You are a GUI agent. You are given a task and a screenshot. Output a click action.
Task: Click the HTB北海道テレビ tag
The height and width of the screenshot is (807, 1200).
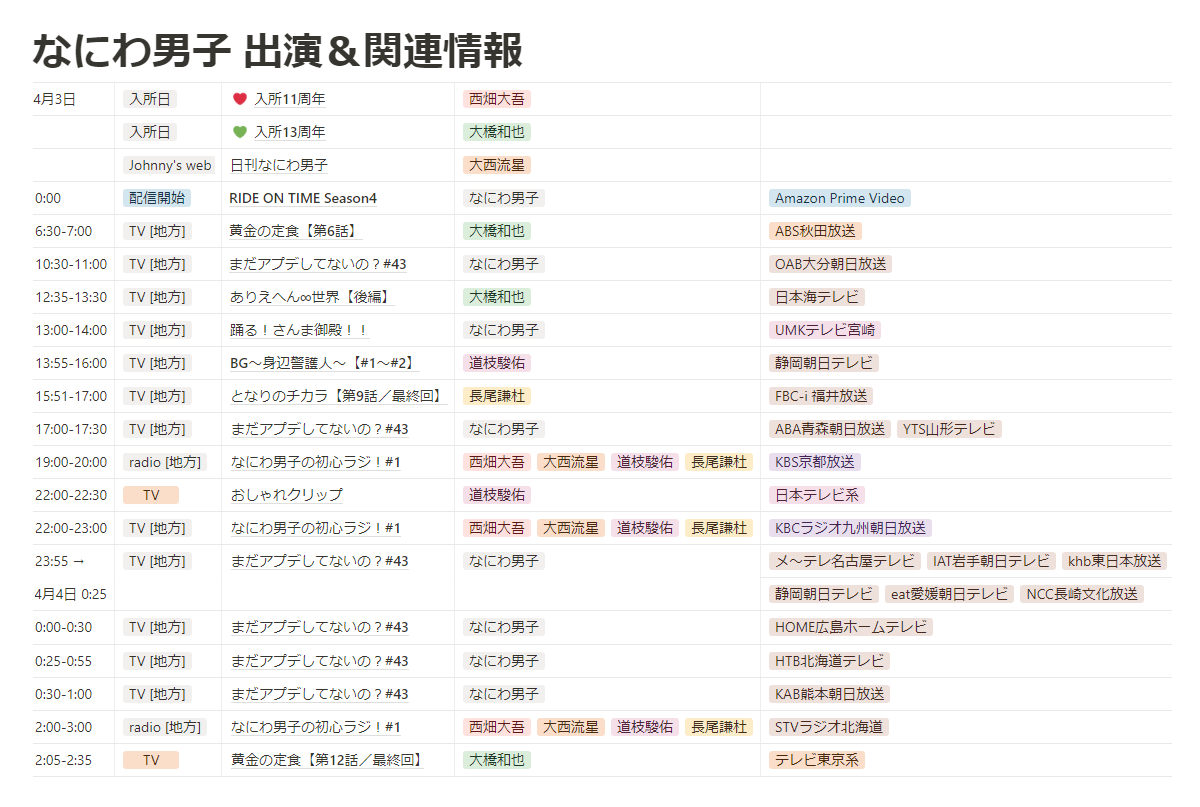coord(829,661)
